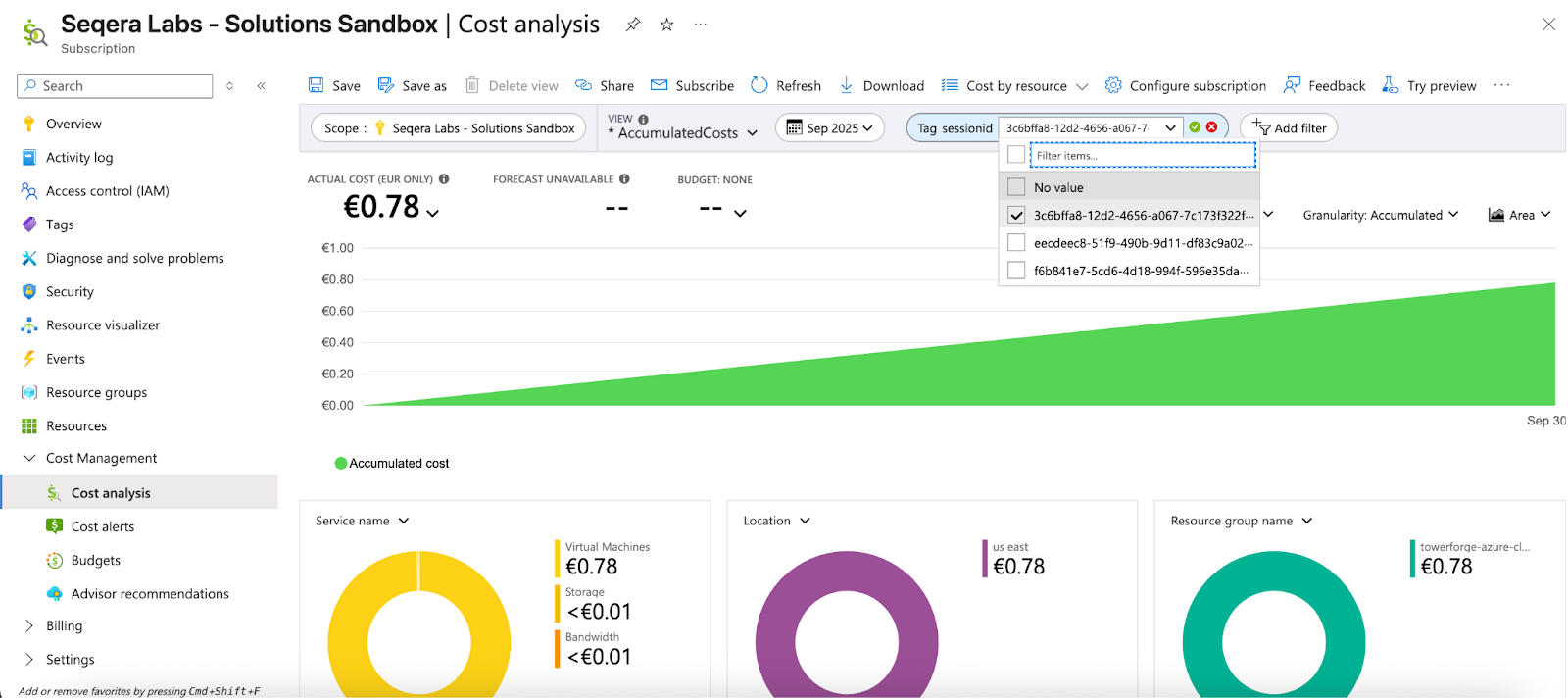Open the Resource group name dropdown
The image size is (1568, 698).
tap(1241, 521)
